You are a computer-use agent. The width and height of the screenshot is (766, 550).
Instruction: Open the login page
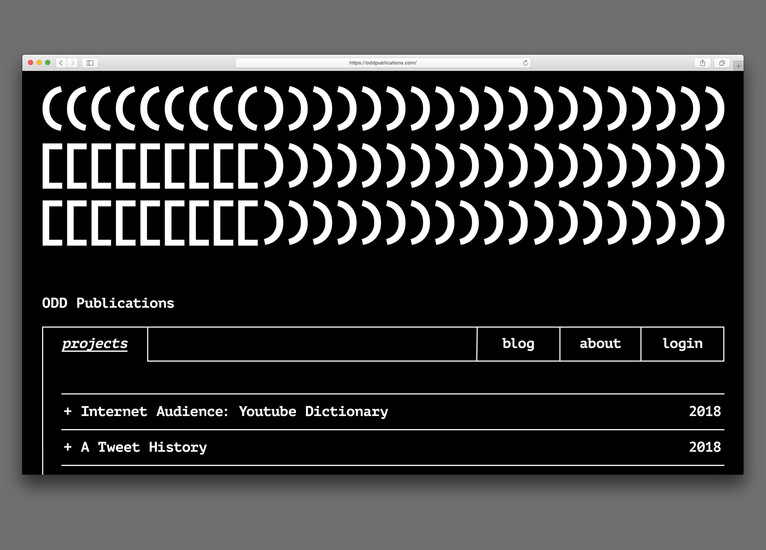pyautogui.click(x=682, y=344)
